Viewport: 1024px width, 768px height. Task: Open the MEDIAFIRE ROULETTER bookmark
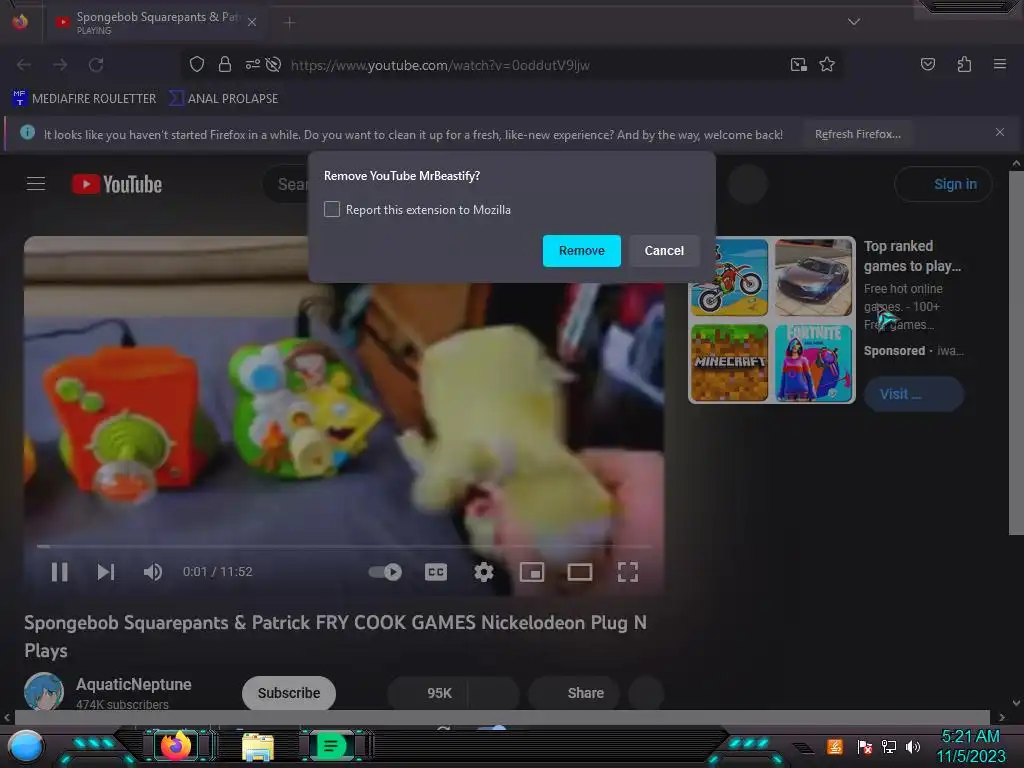coord(84,99)
